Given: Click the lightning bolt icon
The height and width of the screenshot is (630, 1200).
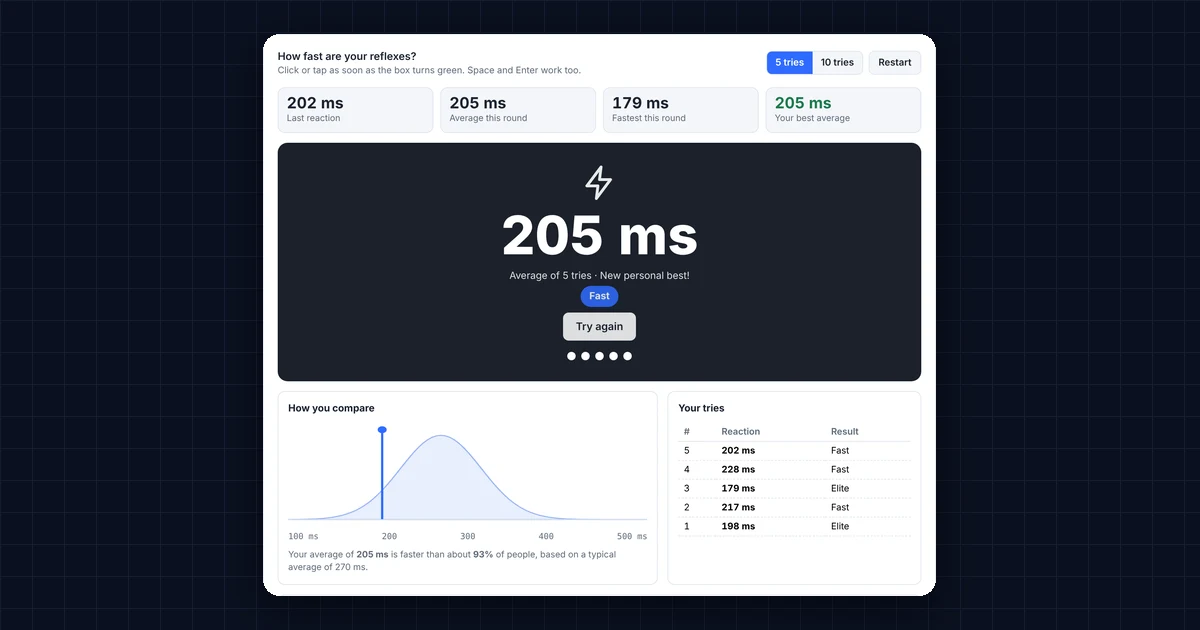Looking at the screenshot, I should tap(599, 183).
